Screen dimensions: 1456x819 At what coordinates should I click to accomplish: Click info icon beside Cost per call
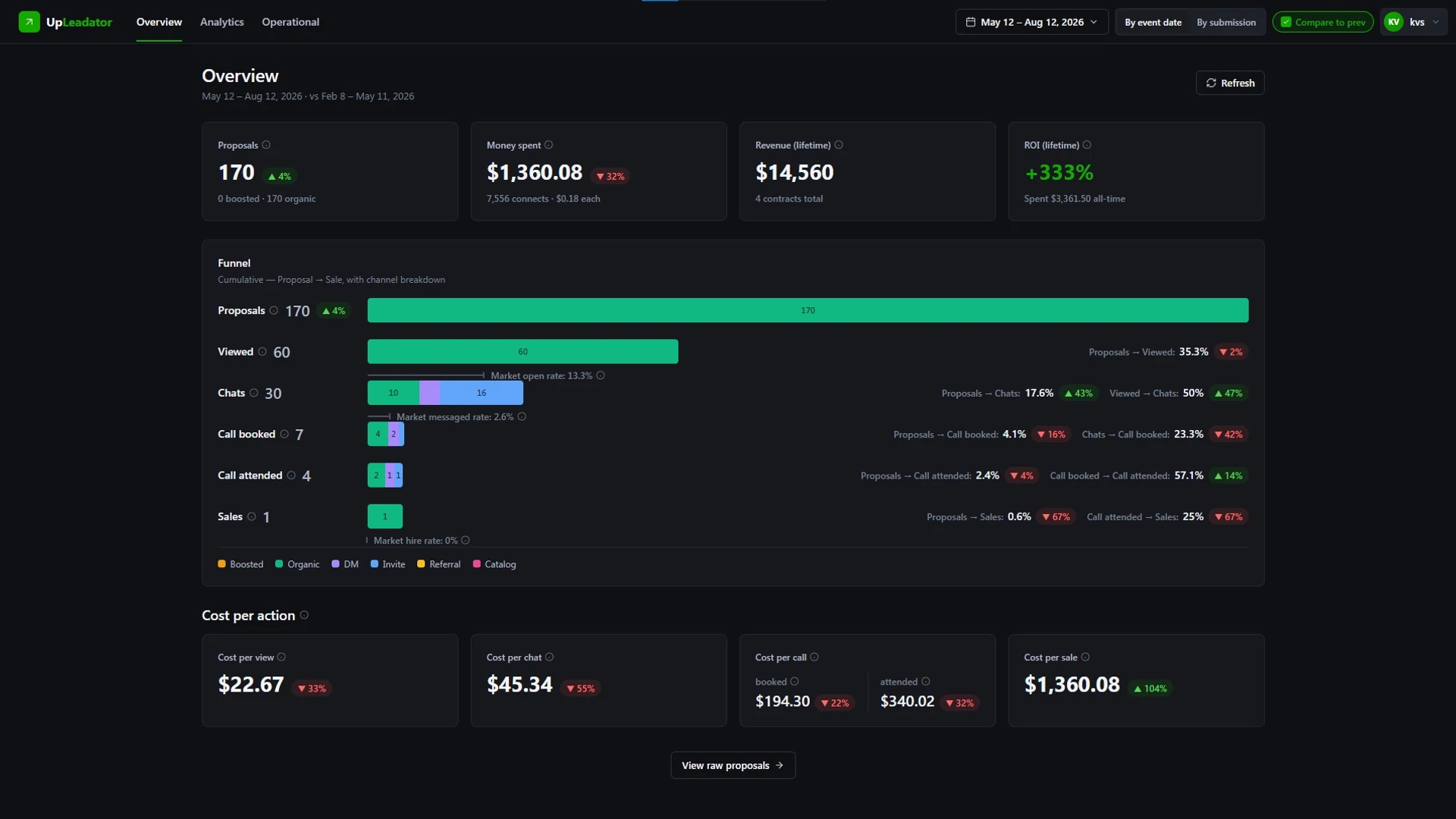point(814,657)
